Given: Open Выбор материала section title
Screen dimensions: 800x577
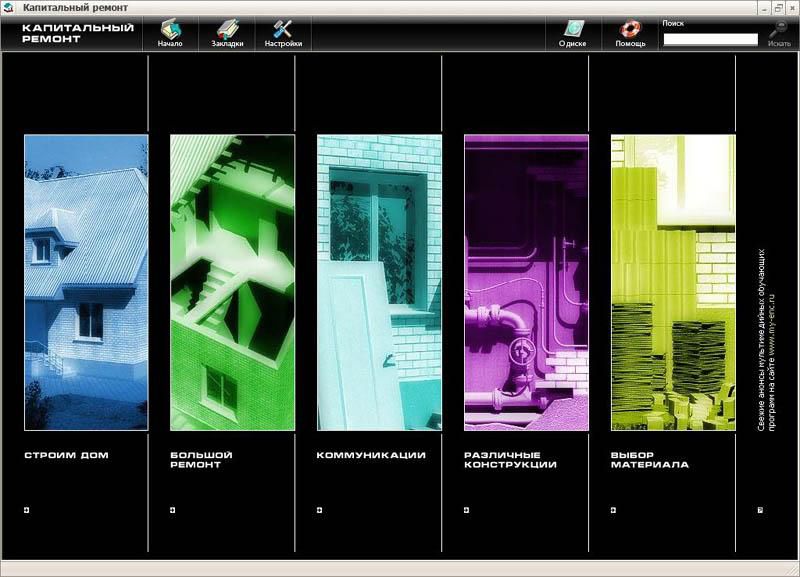Looking at the screenshot, I should pos(649,460).
